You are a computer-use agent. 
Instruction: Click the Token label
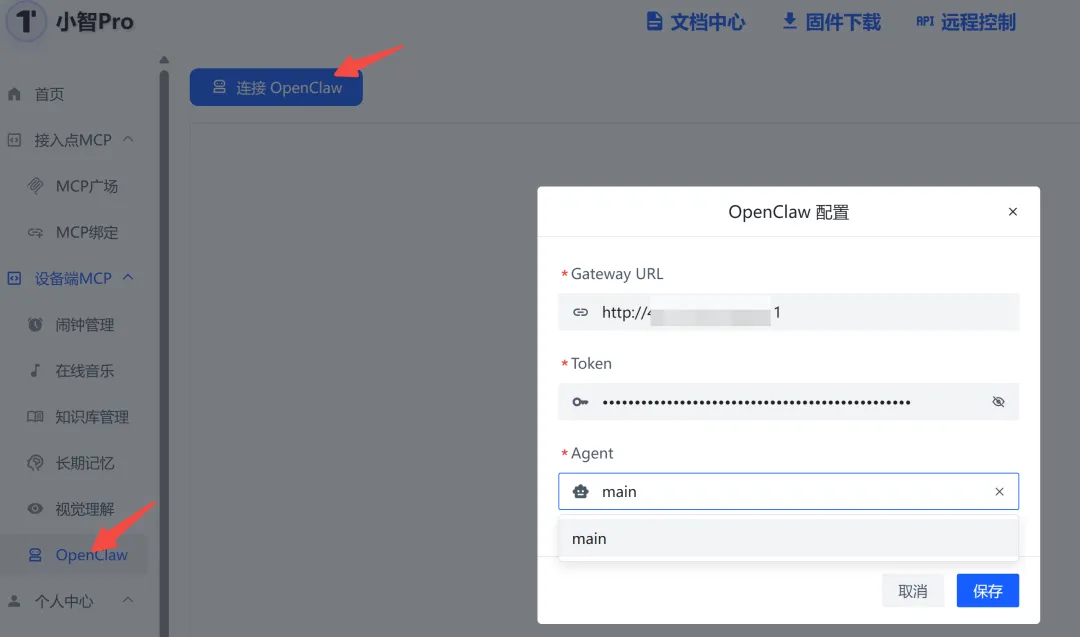pyautogui.click(x=591, y=363)
